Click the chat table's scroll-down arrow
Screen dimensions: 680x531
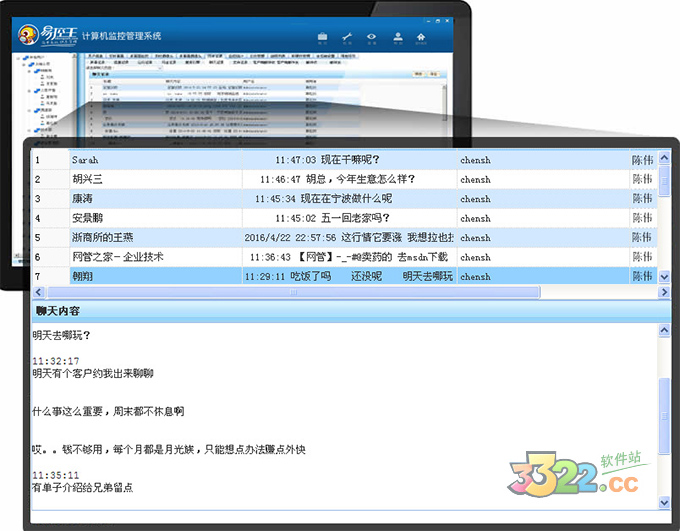[664, 276]
